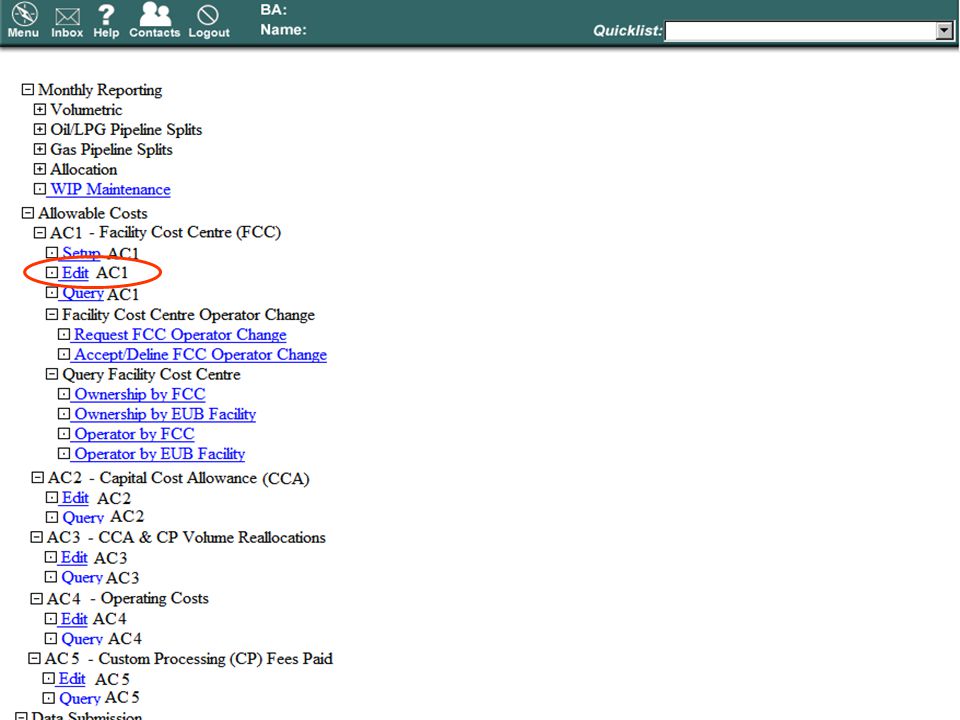Click the Gas Pipeline Splits label
The height and width of the screenshot is (720, 960).
tap(111, 149)
